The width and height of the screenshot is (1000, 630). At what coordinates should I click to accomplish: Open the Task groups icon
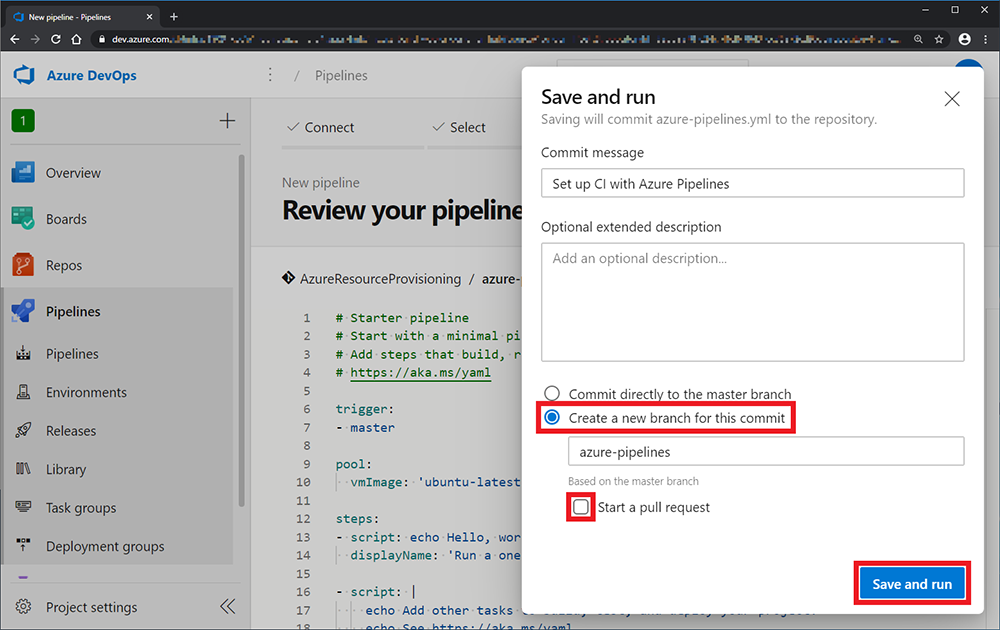coord(23,507)
